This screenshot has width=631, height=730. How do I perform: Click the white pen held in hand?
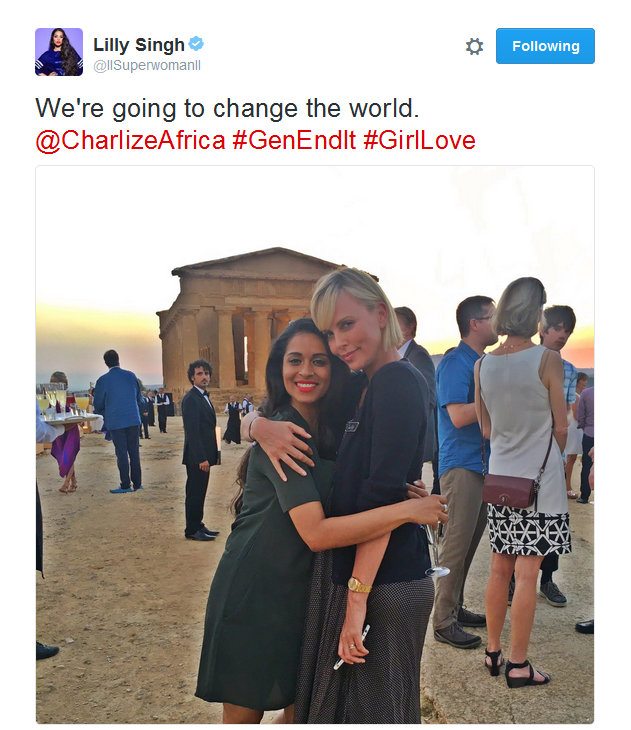click(x=351, y=648)
